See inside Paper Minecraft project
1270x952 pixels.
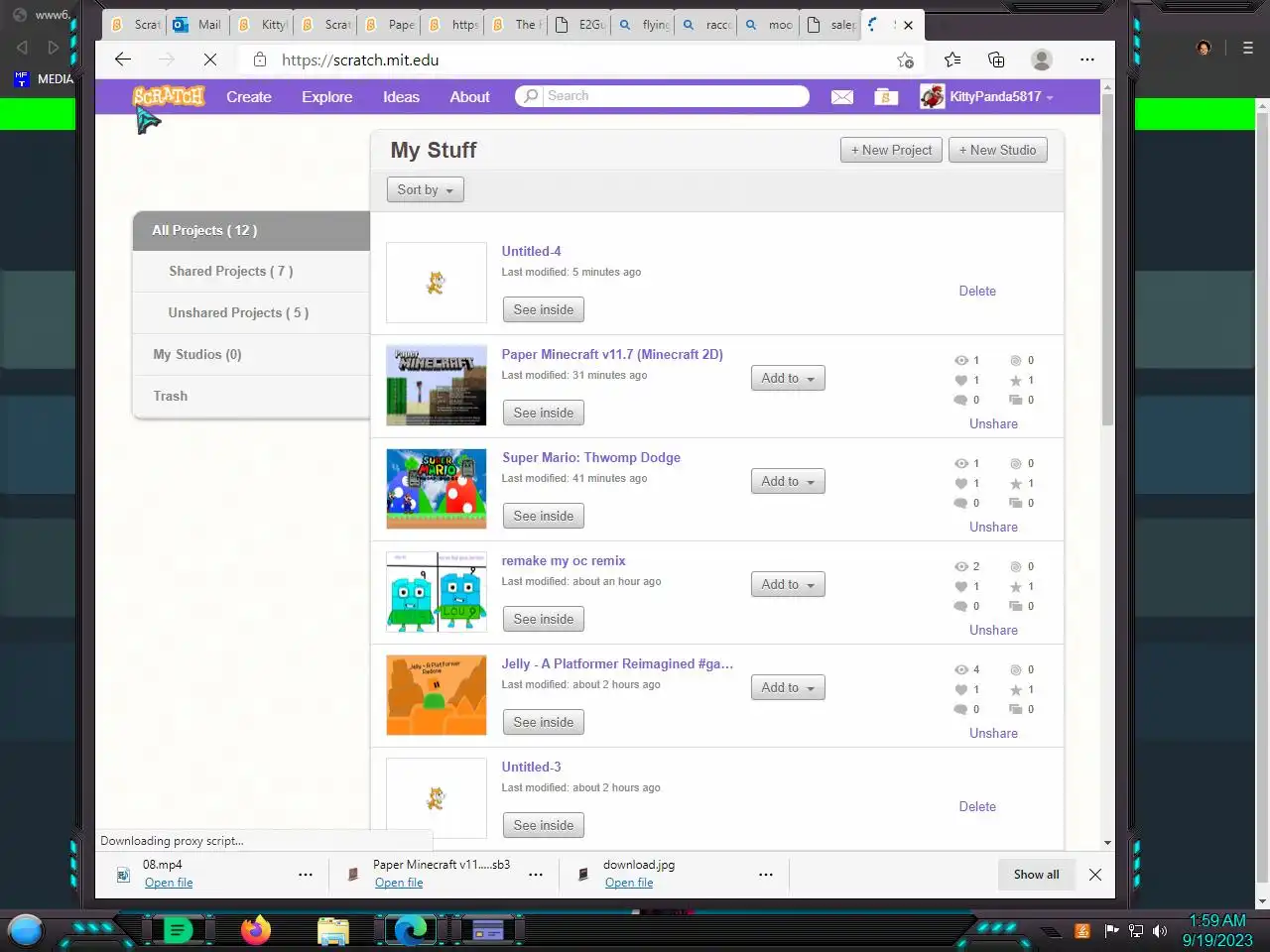click(544, 413)
